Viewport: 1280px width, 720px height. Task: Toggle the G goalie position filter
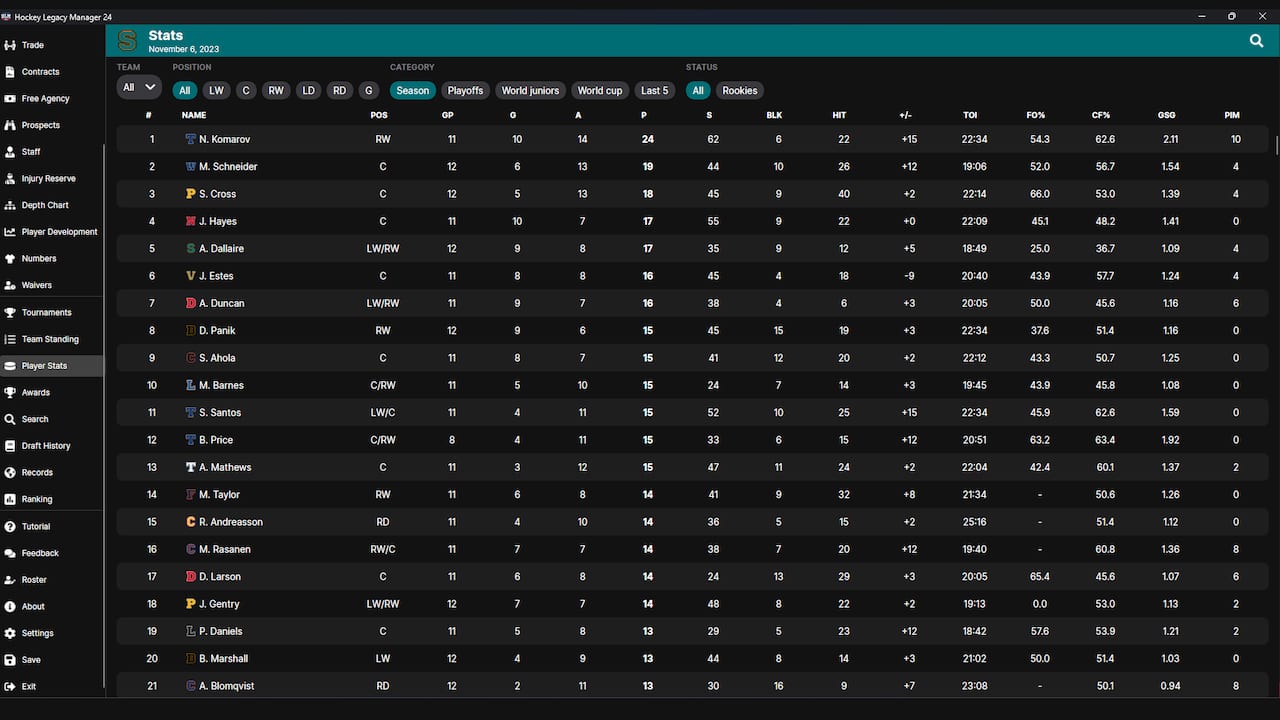coord(368,90)
